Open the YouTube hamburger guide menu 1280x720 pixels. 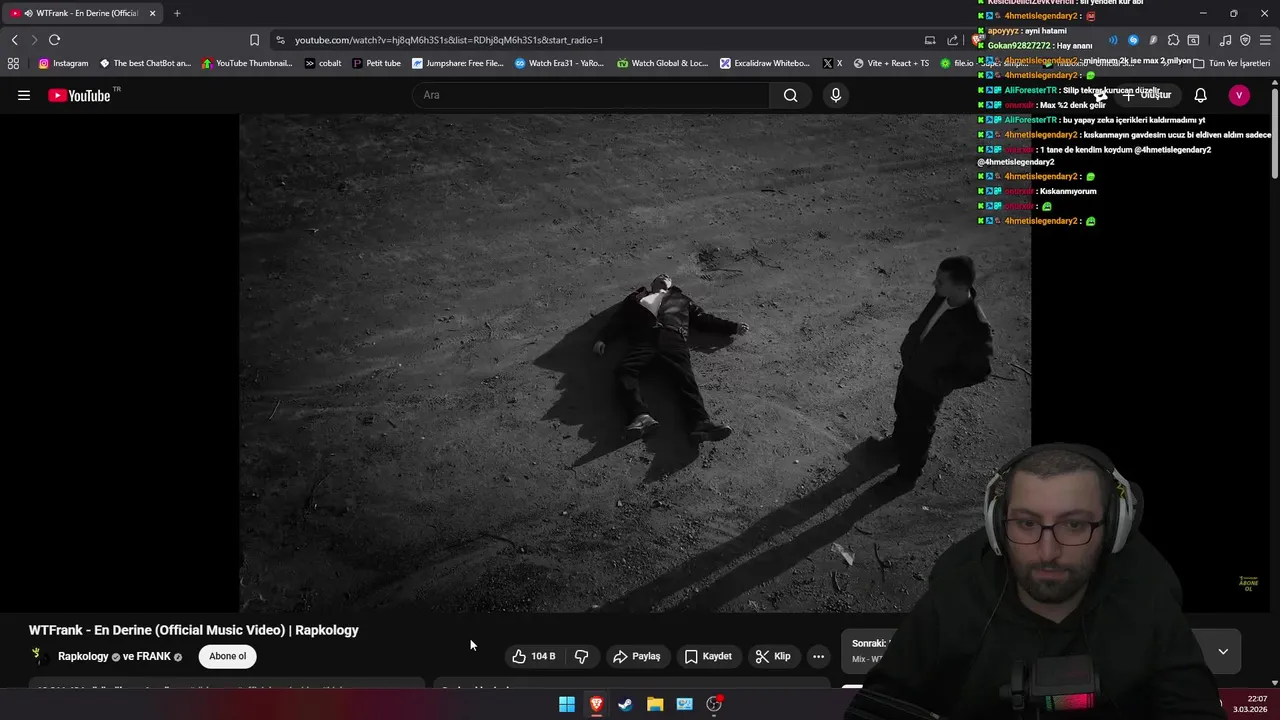pyautogui.click(x=24, y=95)
